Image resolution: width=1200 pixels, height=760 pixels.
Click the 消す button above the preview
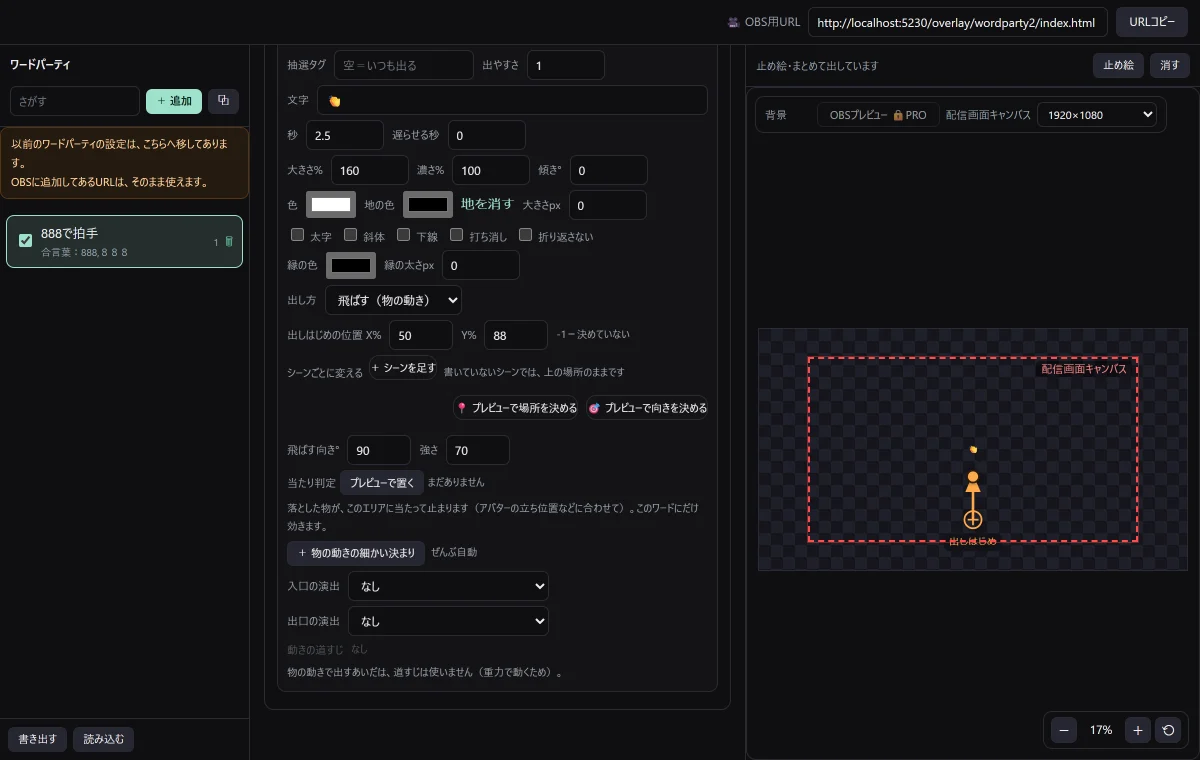(1170, 65)
